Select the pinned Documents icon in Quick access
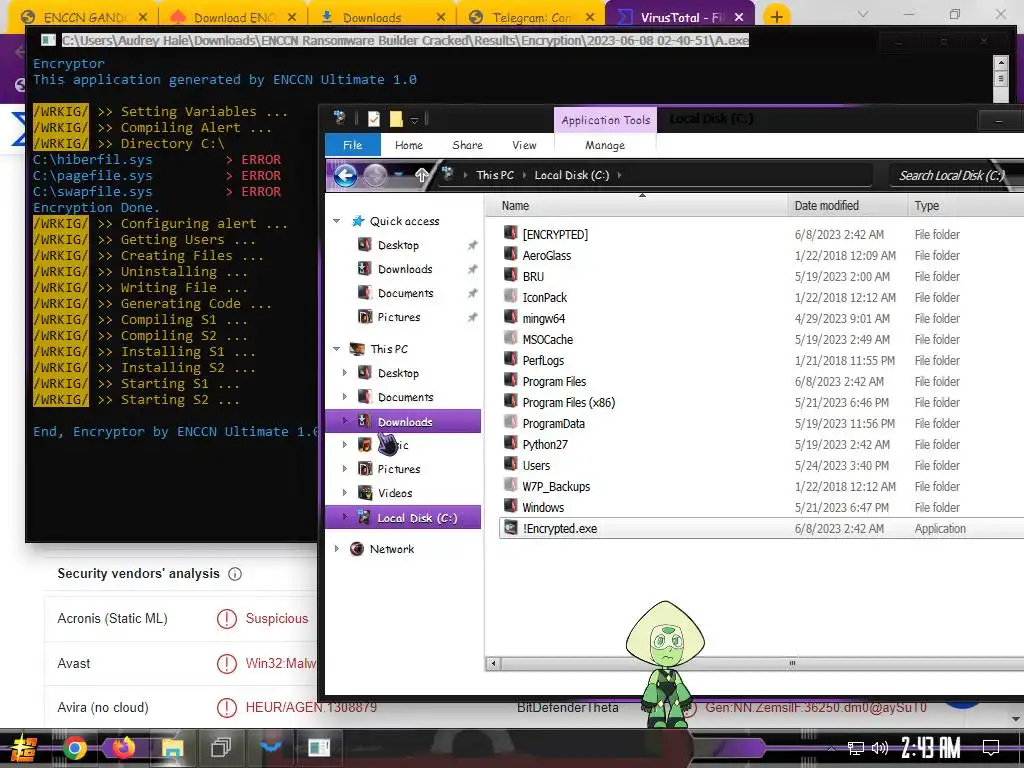This screenshot has width=1024, height=768. click(365, 293)
